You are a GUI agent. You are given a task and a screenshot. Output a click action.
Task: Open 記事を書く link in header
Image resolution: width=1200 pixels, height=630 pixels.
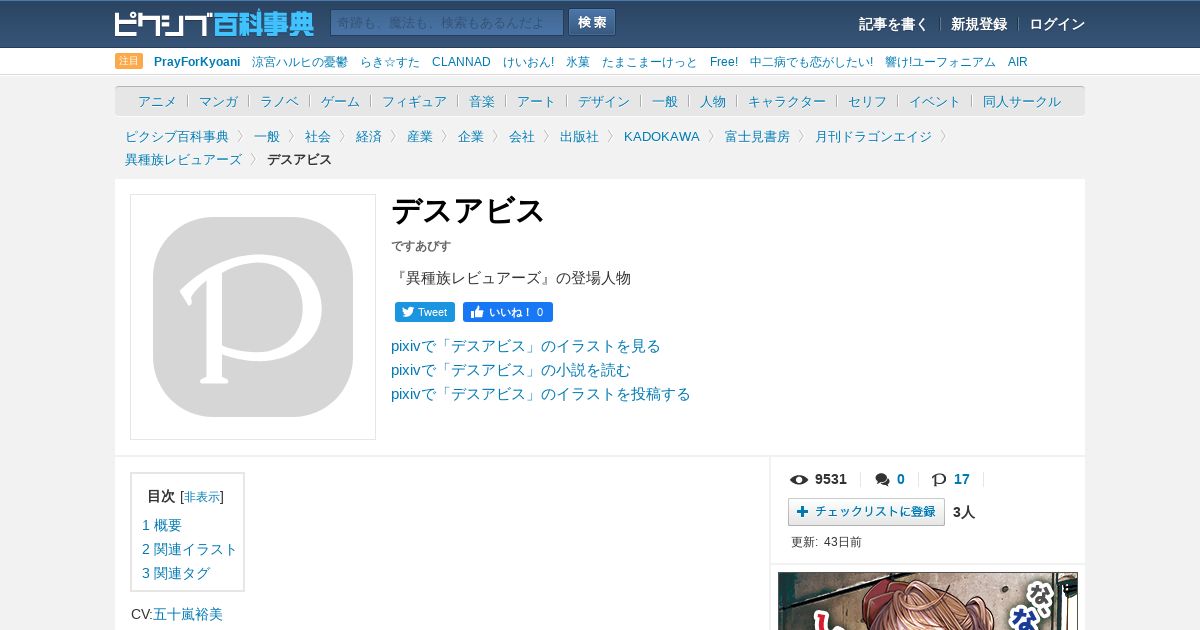point(893,24)
